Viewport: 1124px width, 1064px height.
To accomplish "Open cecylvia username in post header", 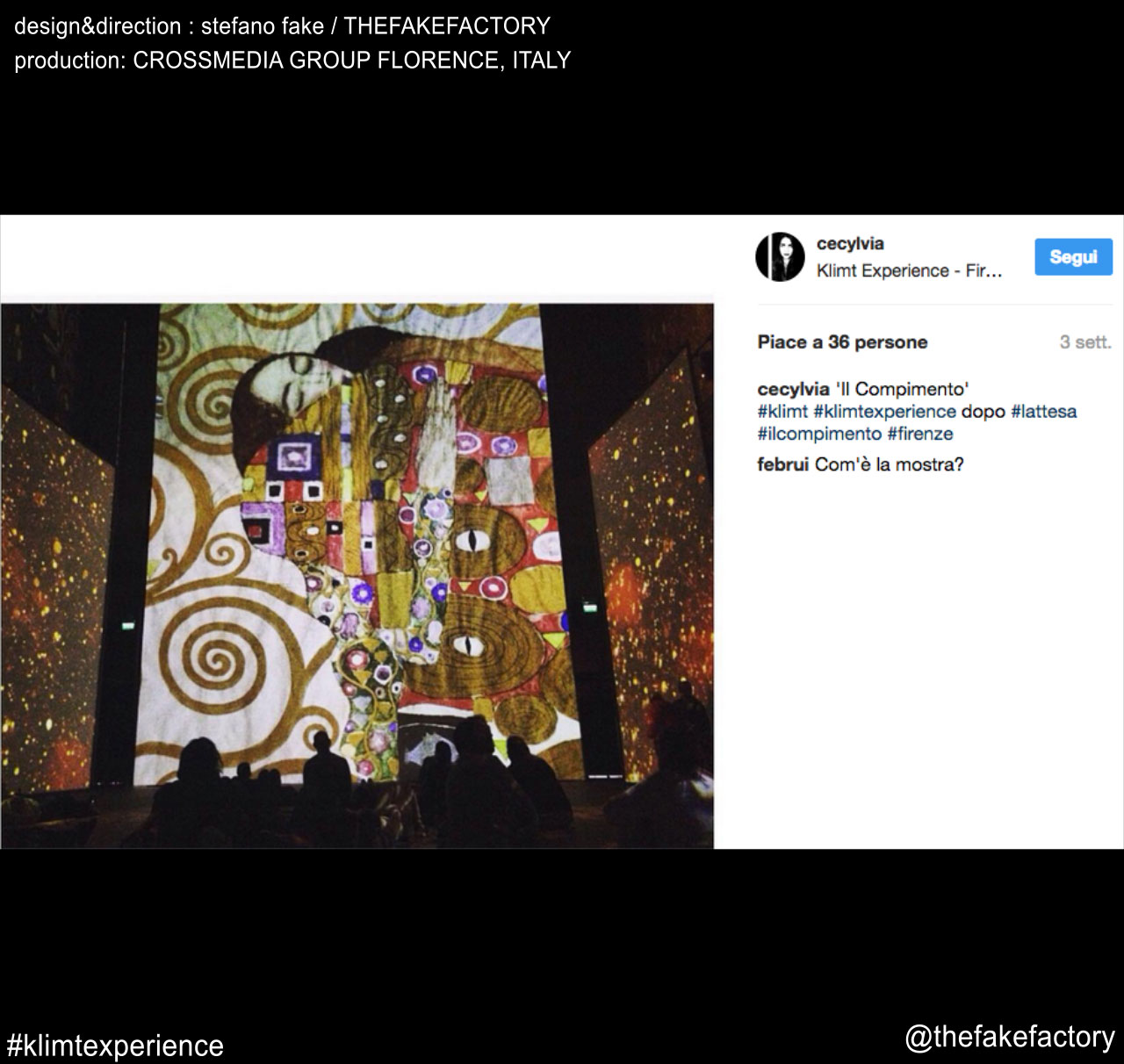I will (x=849, y=244).
